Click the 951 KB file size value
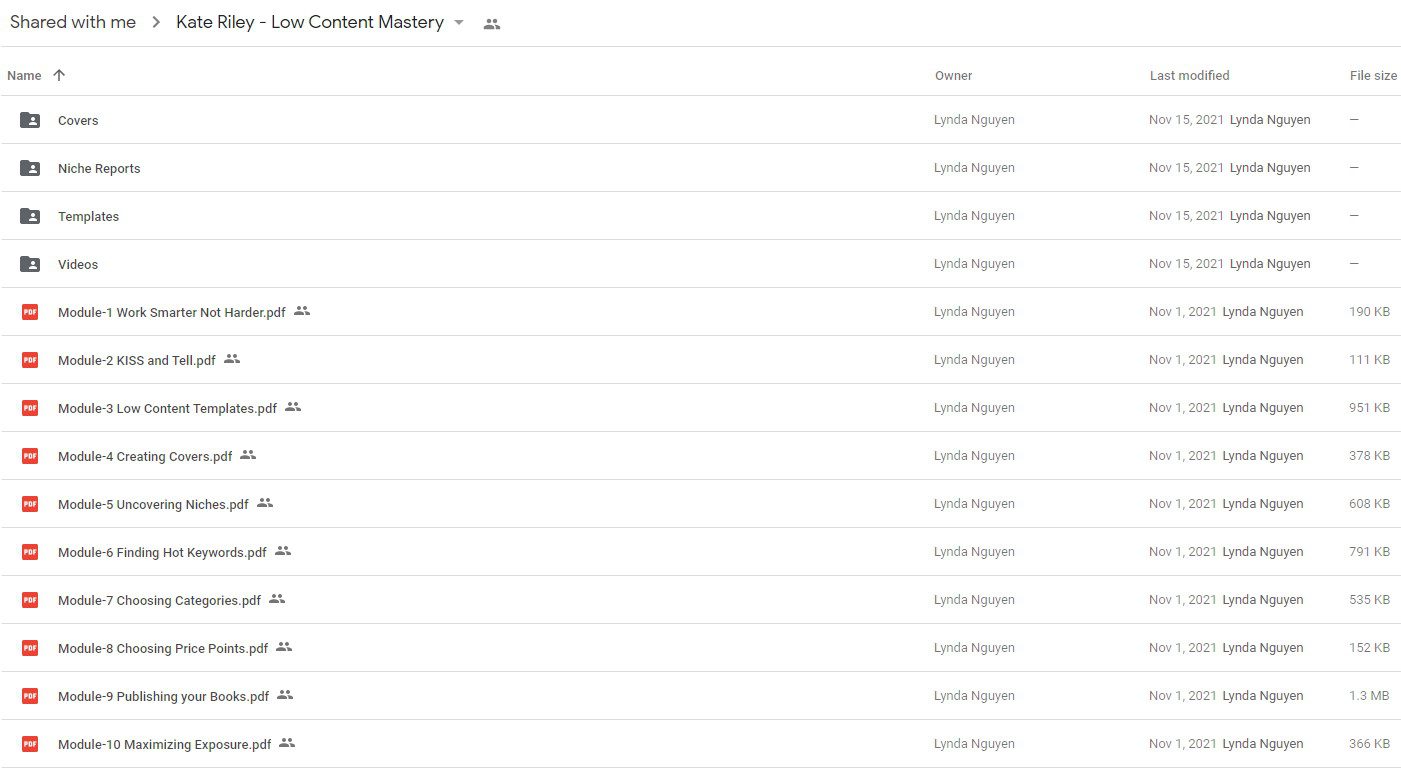This screenshot has width=1401, height=773. click(x=1369, y=408)
